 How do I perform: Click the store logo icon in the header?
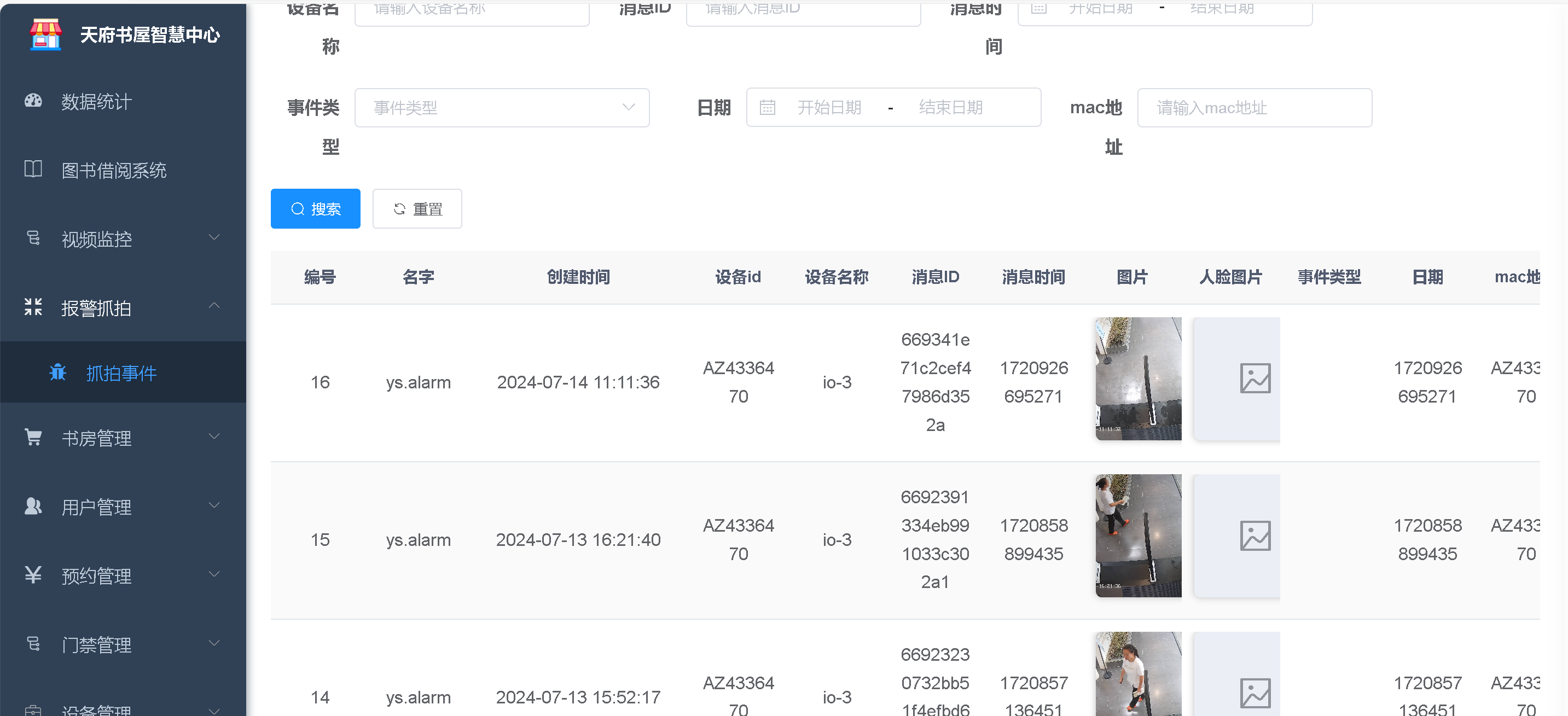[45, 34]
